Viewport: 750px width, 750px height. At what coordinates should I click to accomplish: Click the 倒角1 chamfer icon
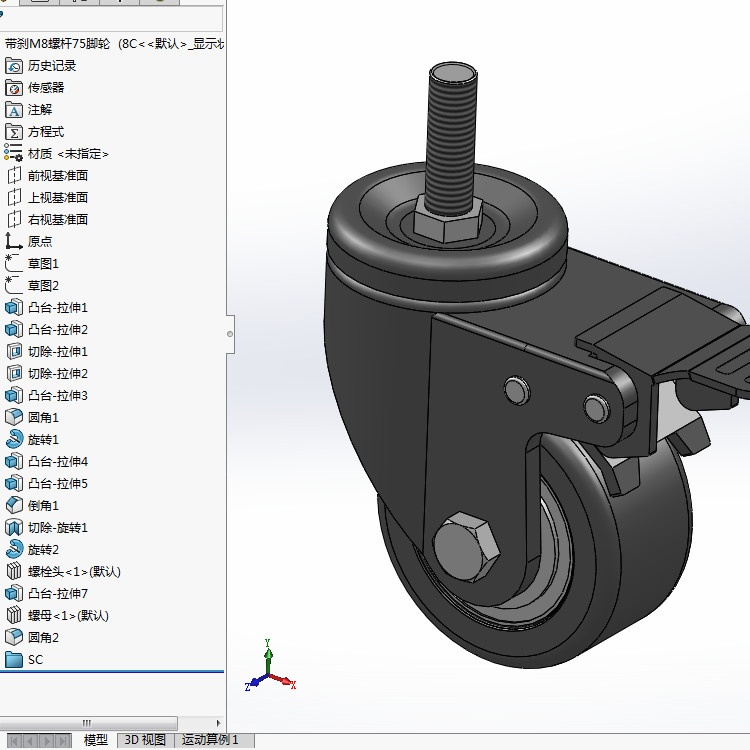pyautogui.click(x=14, y=506)
